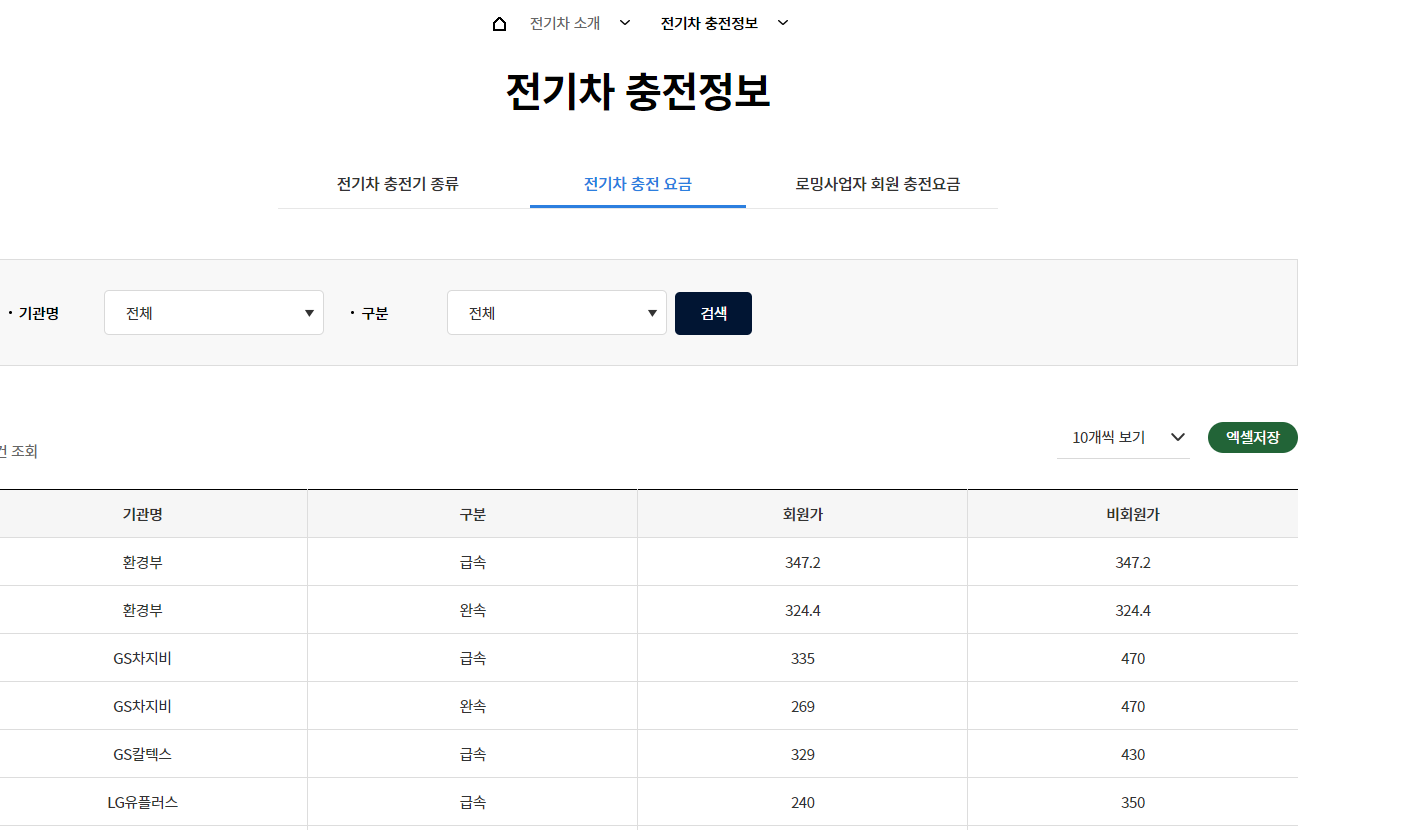Click the 회원가 column header
The image size is (1427, 830).
click(x=802, y=514)
